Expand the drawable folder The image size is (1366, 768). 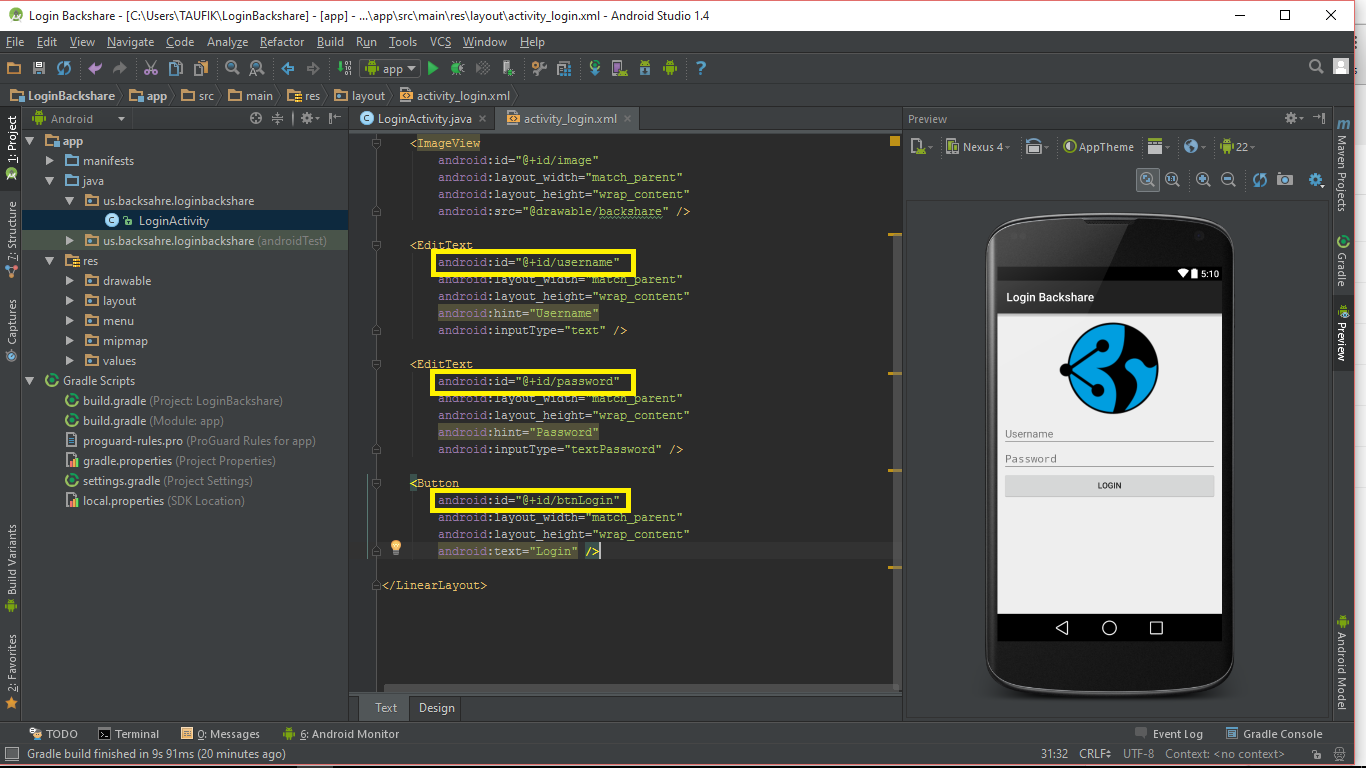70,281
